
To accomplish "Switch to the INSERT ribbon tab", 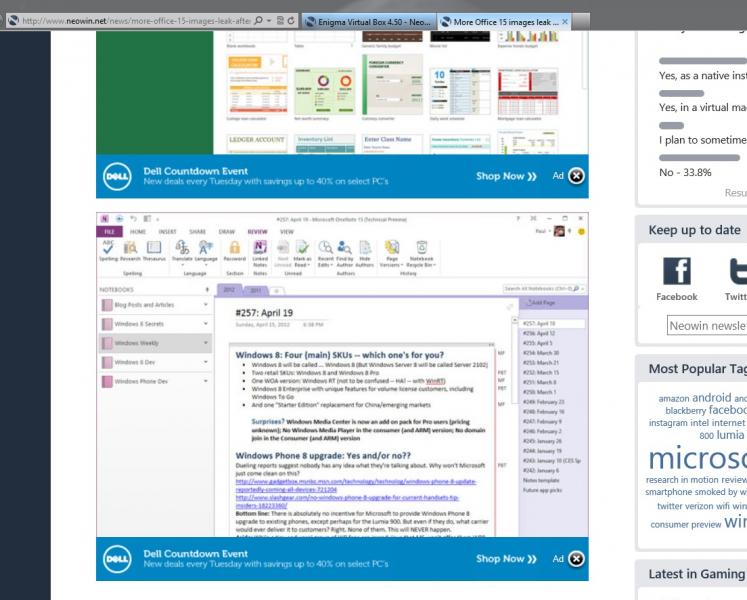I will click(x=167, y=232).
